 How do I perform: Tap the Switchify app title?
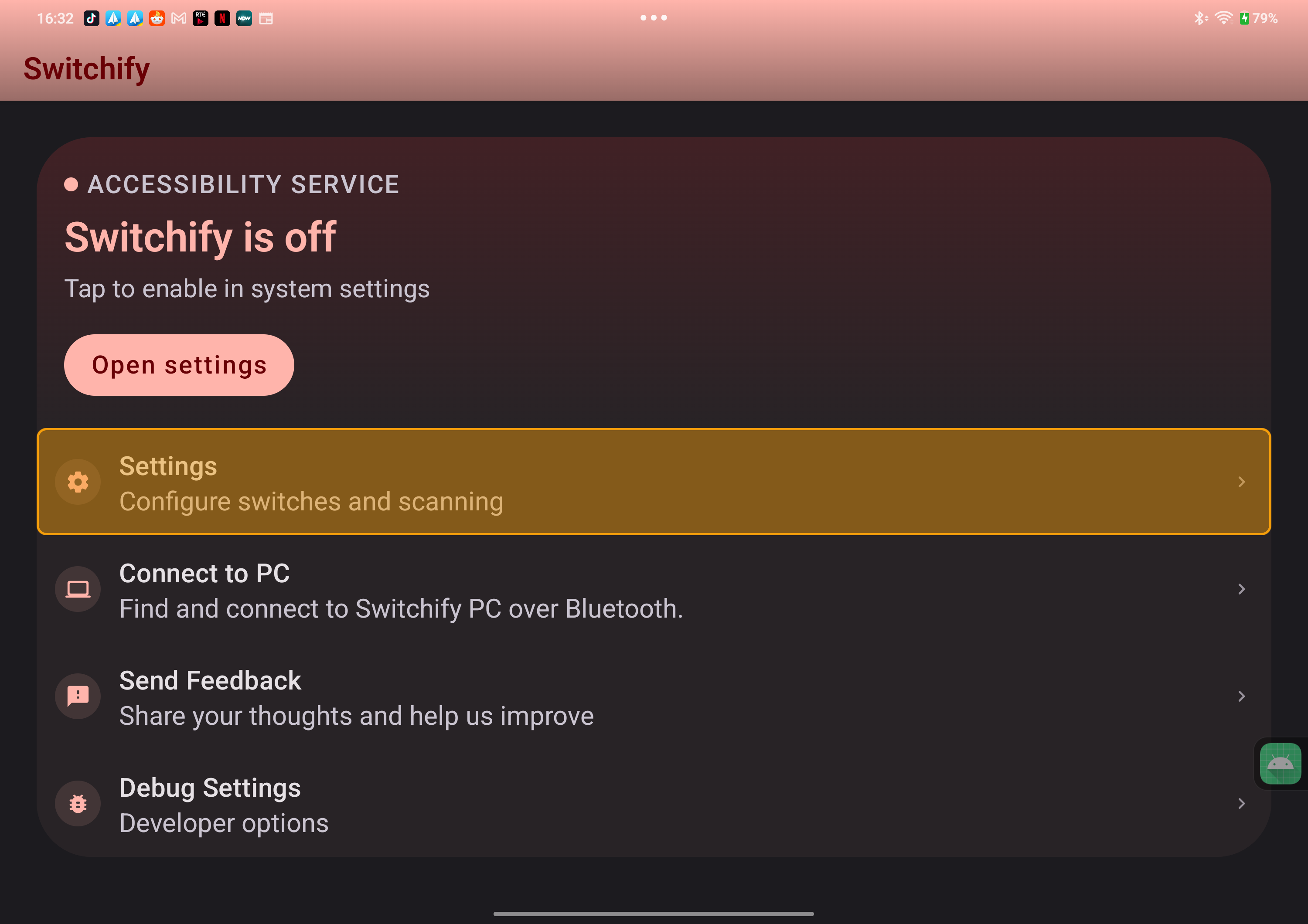click(x=87, y=69)
